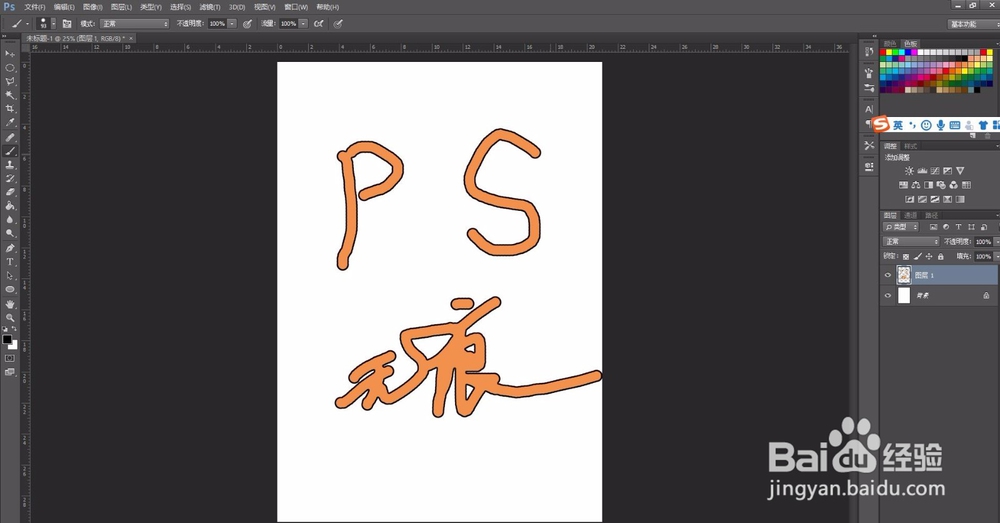Select the Pen tool

[x=10, y=248]
